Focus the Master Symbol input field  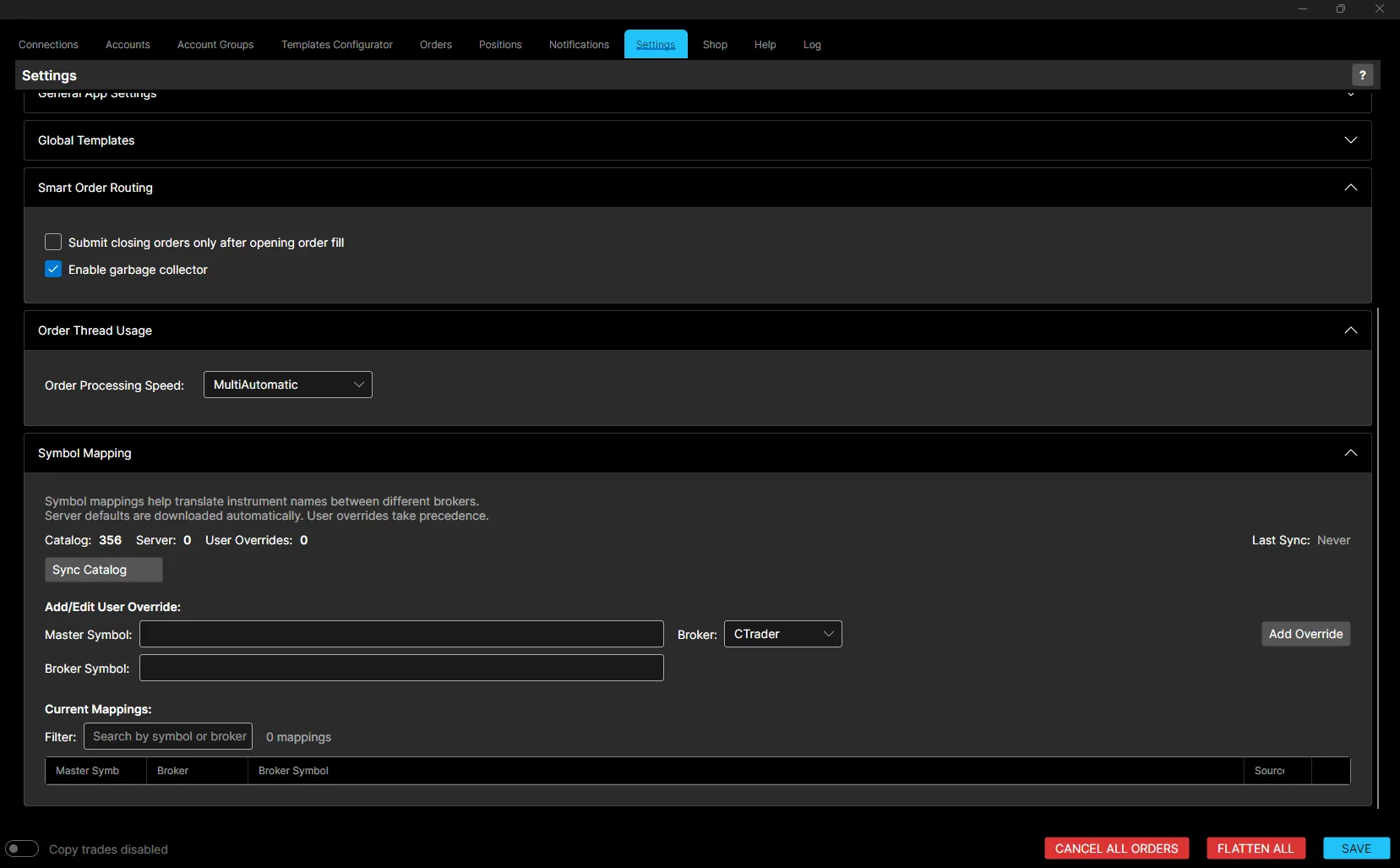pyautogui.click(x=401, y=634)
